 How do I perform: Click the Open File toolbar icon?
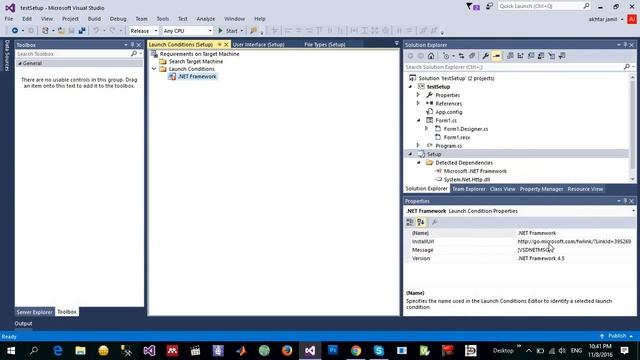tap(61, 31)
